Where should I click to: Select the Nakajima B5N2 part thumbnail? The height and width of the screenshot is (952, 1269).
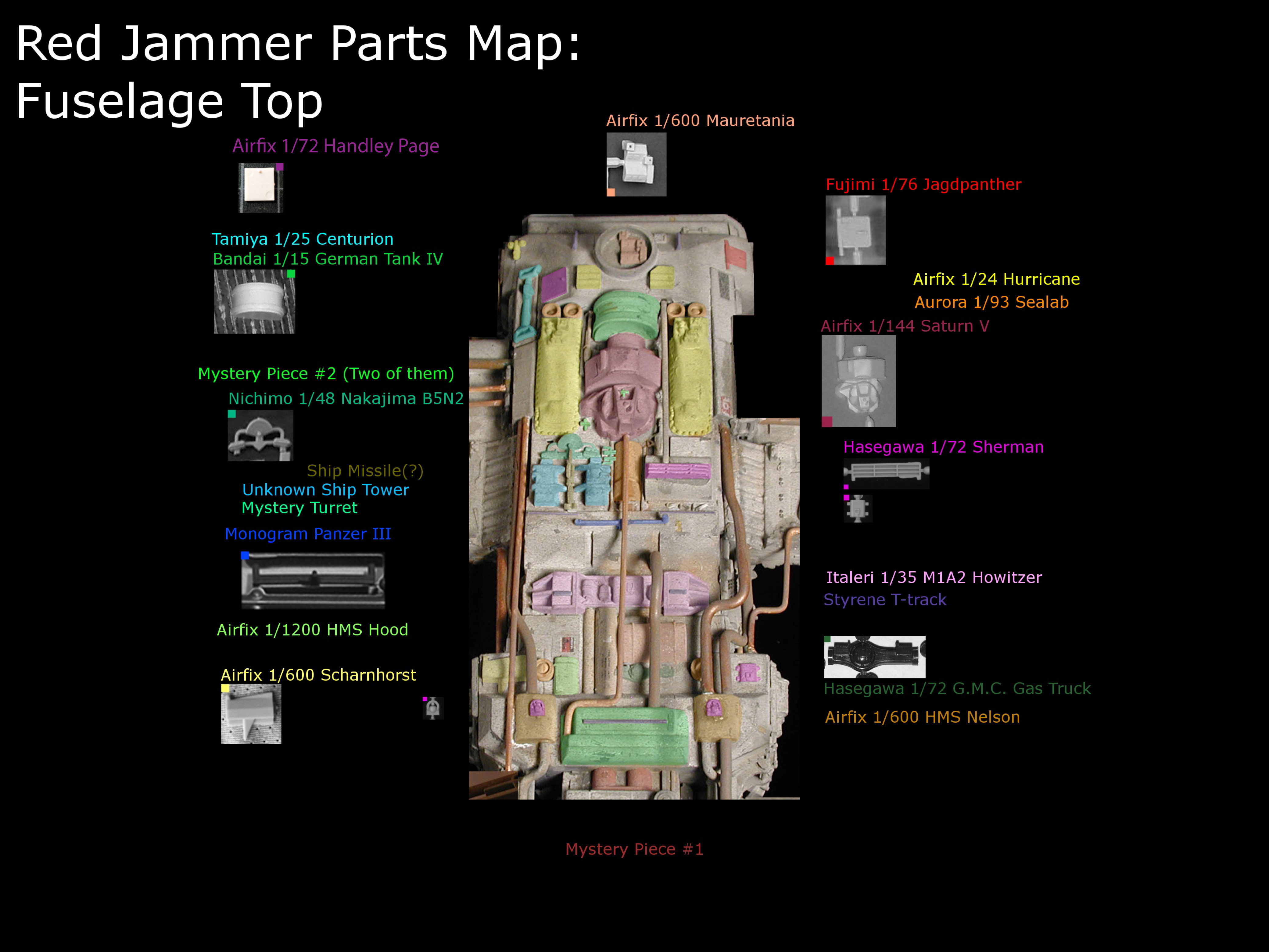[x=260, y=435]
